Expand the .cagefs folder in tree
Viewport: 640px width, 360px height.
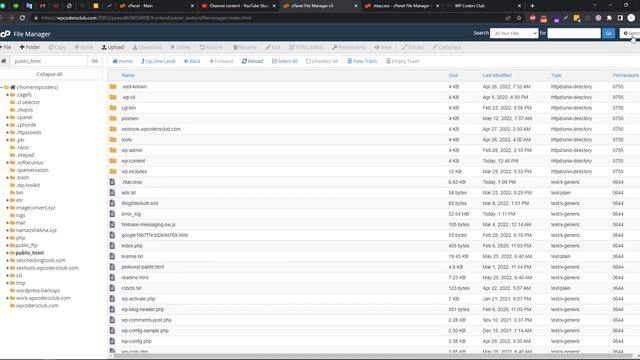click(7, 95)
